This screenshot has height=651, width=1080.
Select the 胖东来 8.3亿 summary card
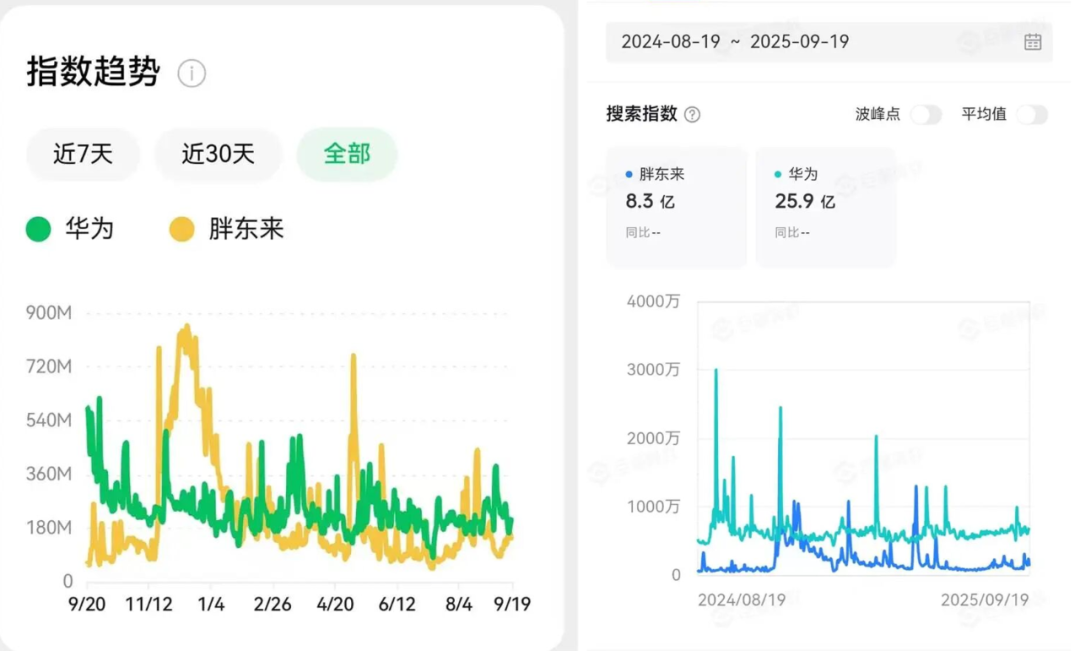point(676,207)
